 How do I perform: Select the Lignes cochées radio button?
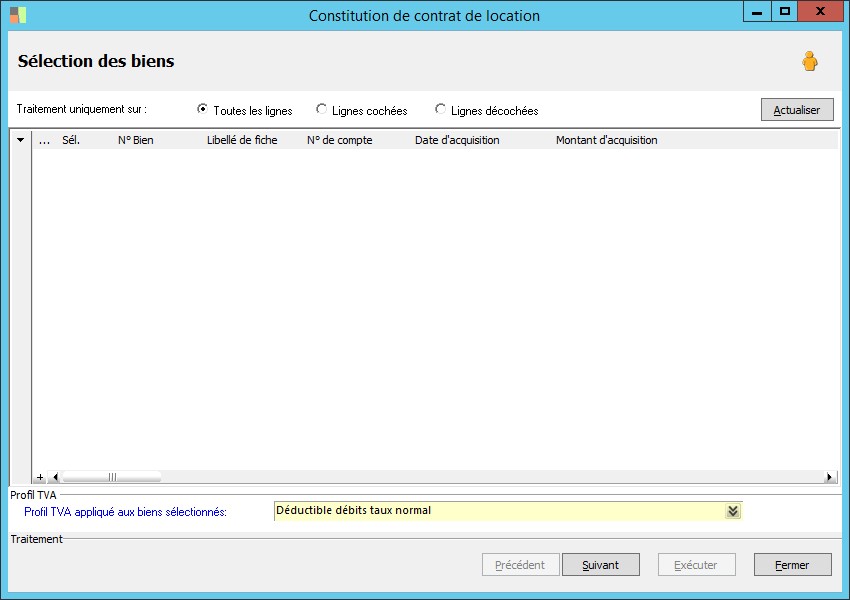(x=321, y=109)
